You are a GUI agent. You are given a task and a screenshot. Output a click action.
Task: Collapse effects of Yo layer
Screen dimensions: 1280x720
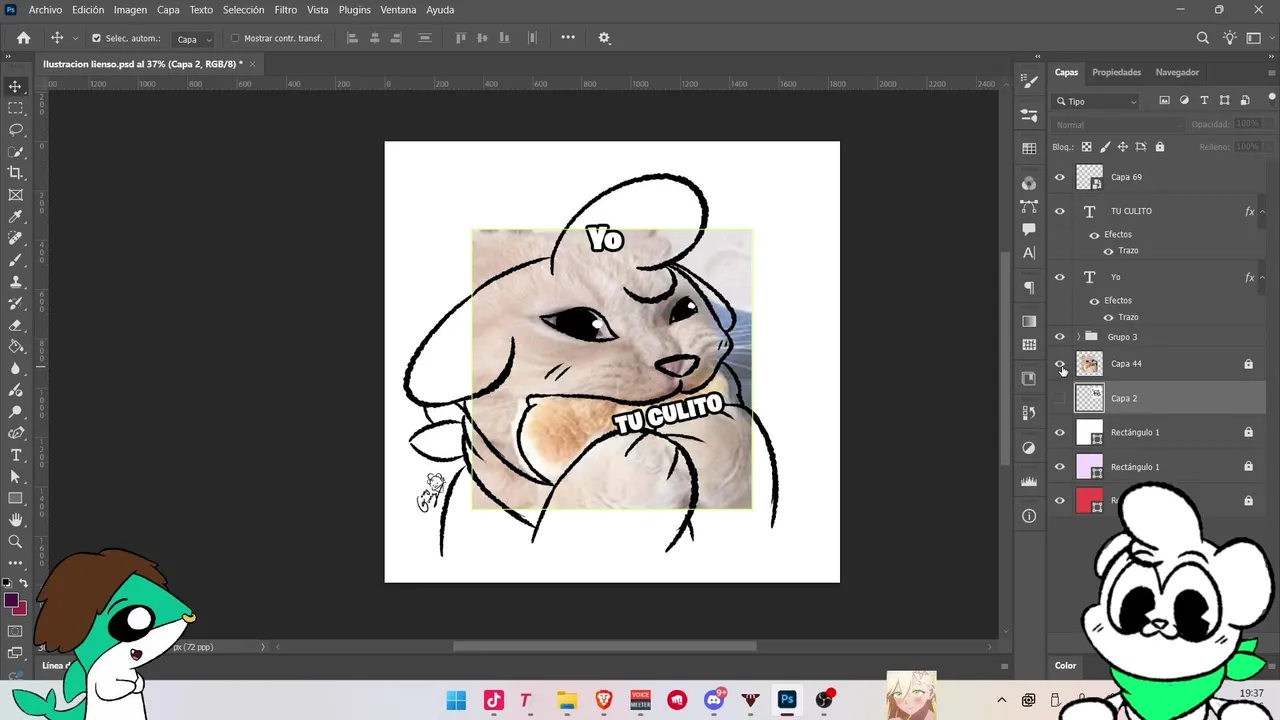click(x=1263, y=277)
